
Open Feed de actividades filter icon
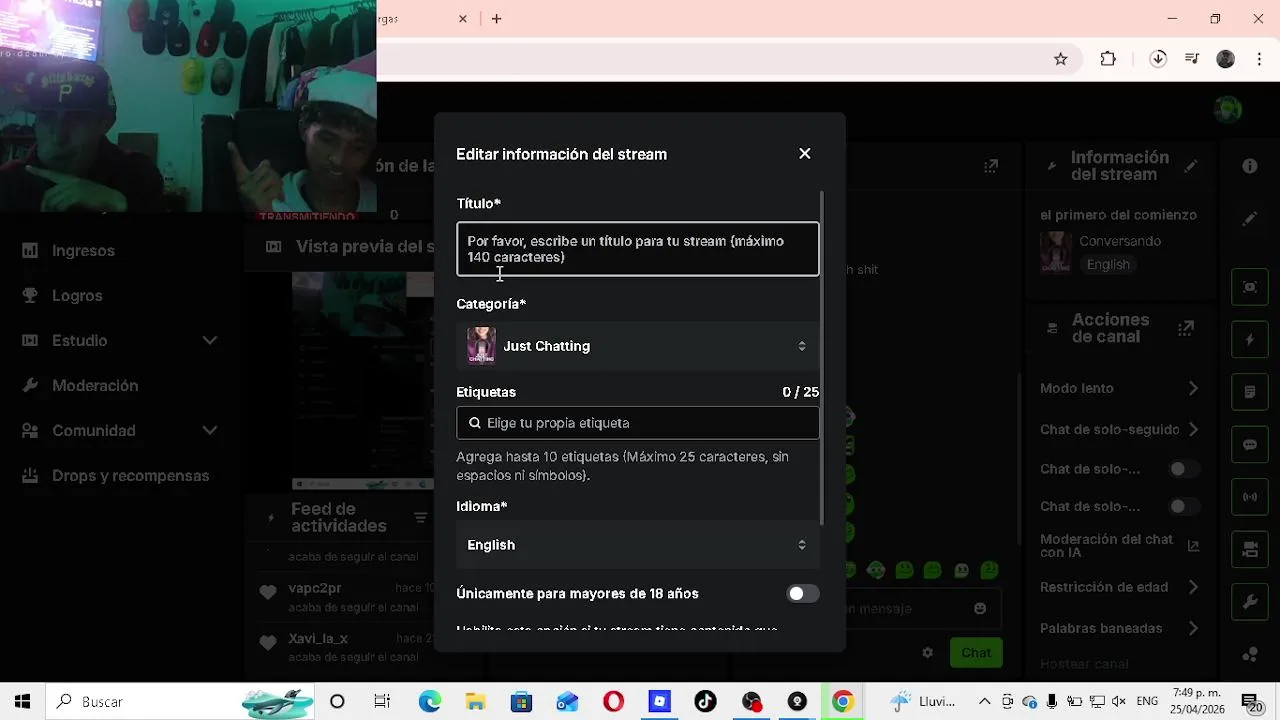pyautogui.click(x=421, y=518)
